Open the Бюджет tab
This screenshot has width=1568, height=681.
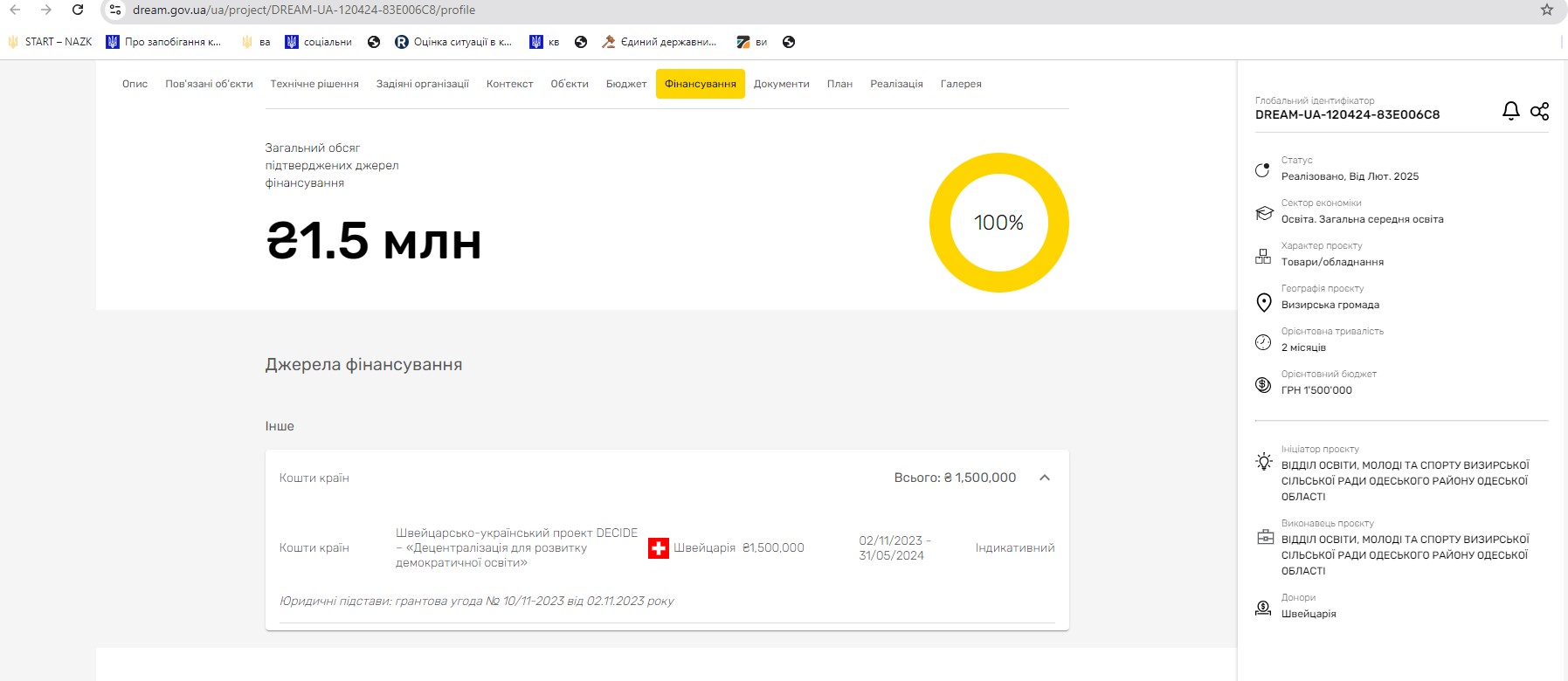[625, 84]
